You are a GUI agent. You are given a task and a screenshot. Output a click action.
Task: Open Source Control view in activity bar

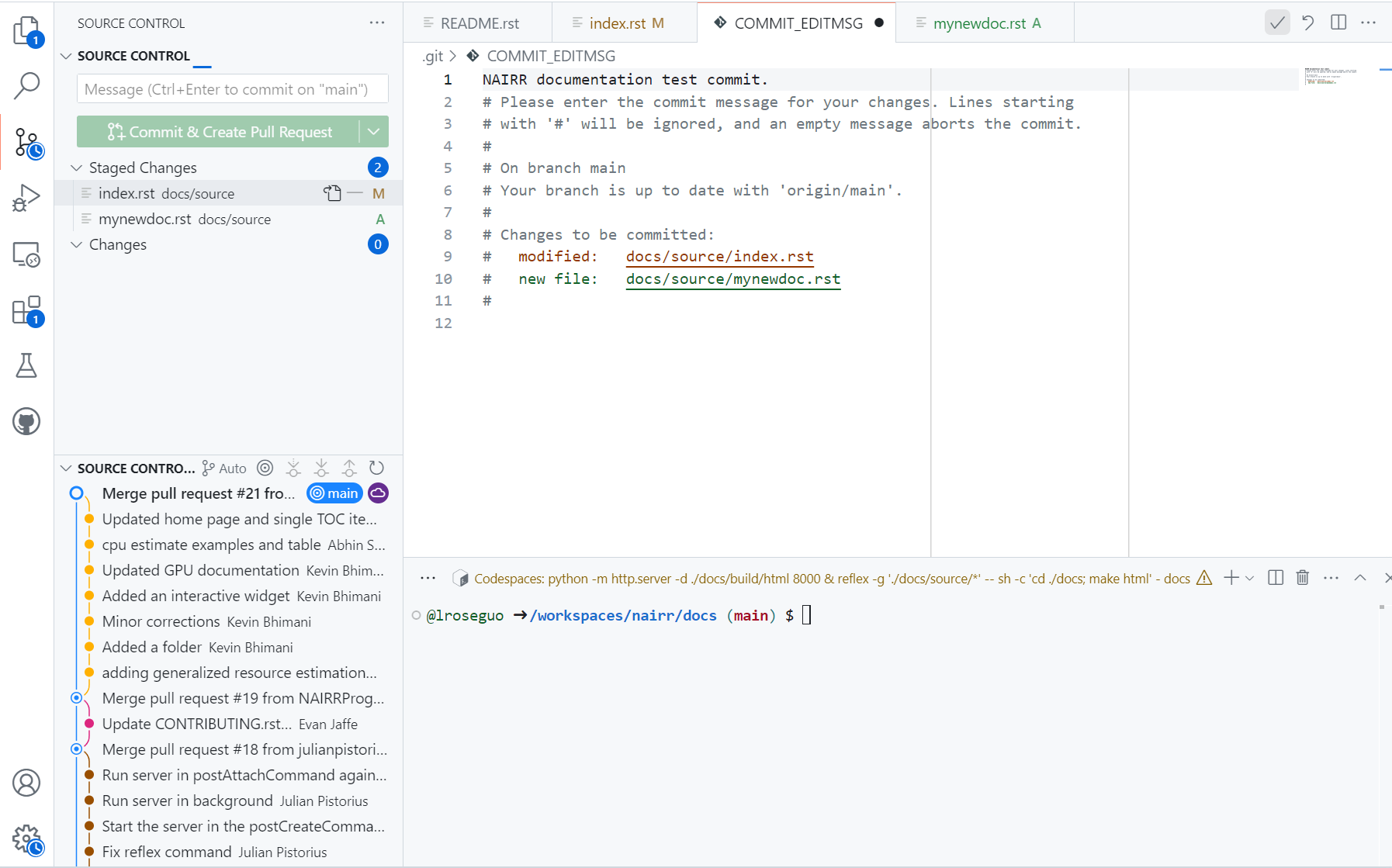[28, 144]
